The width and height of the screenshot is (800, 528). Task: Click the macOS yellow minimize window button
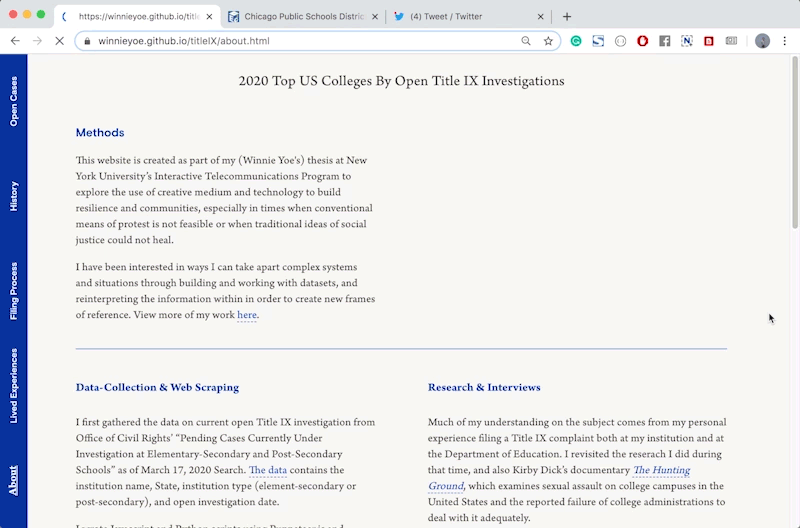click(27, 14)
